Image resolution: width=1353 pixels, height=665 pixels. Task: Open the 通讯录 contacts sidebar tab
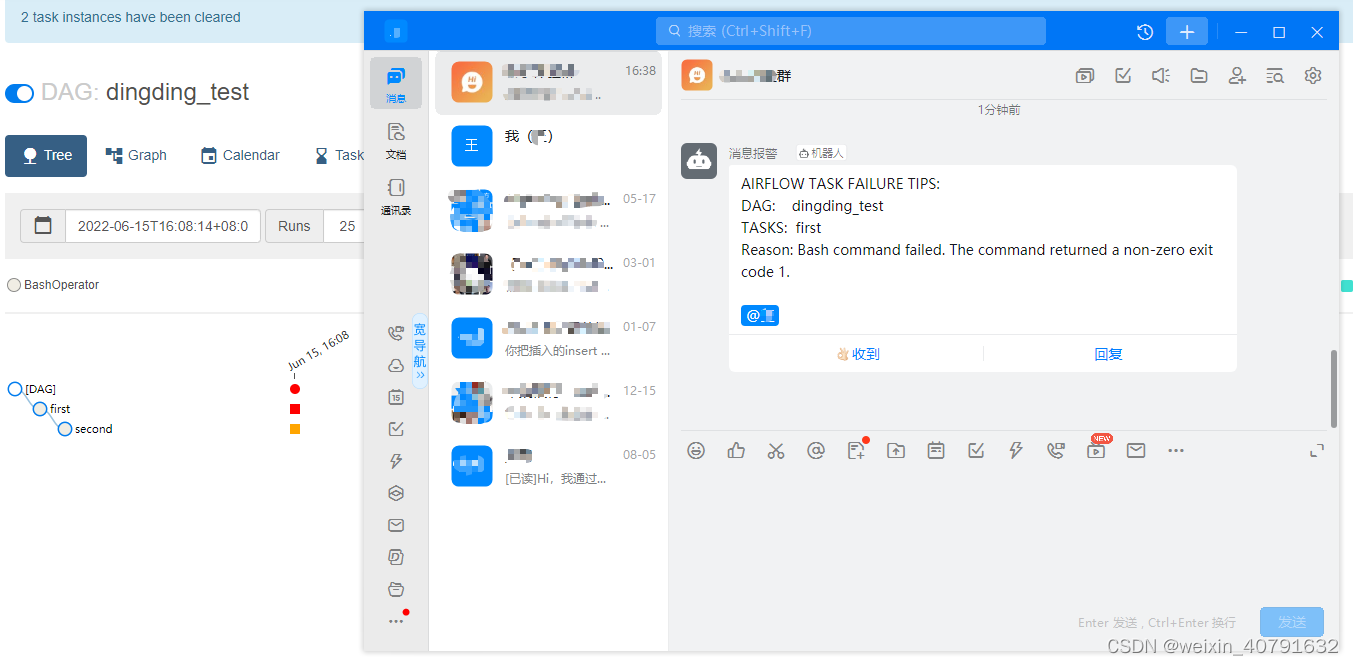tap(396, 195)
